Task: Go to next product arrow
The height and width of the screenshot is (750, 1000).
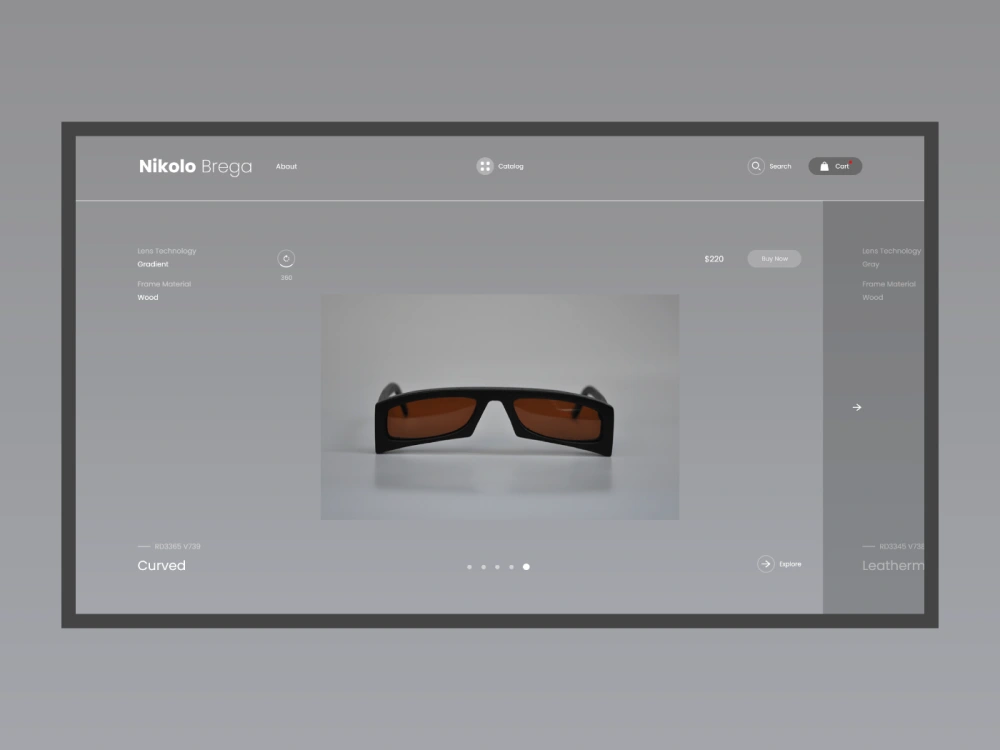Action: click(857, 407)
